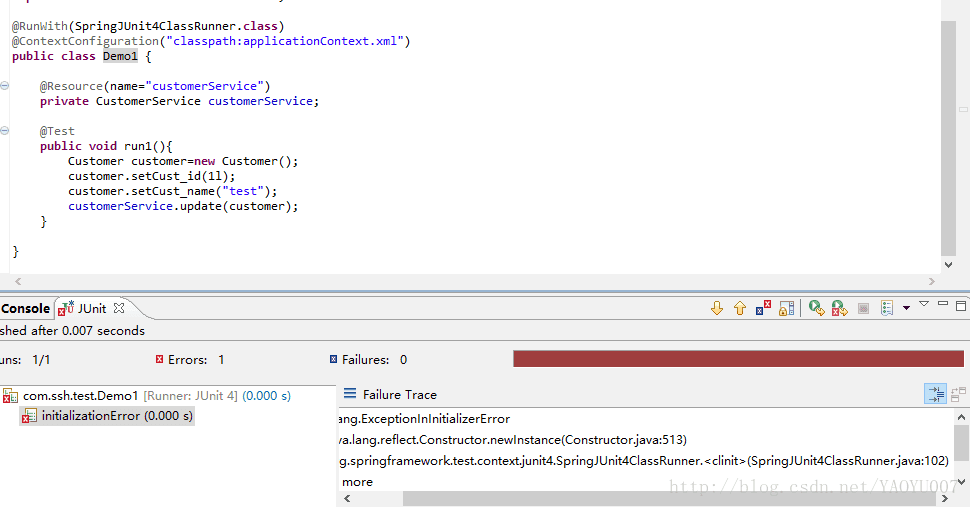Open the test run history icon
This screenshot has height=507, width=970.
point(887,308)
